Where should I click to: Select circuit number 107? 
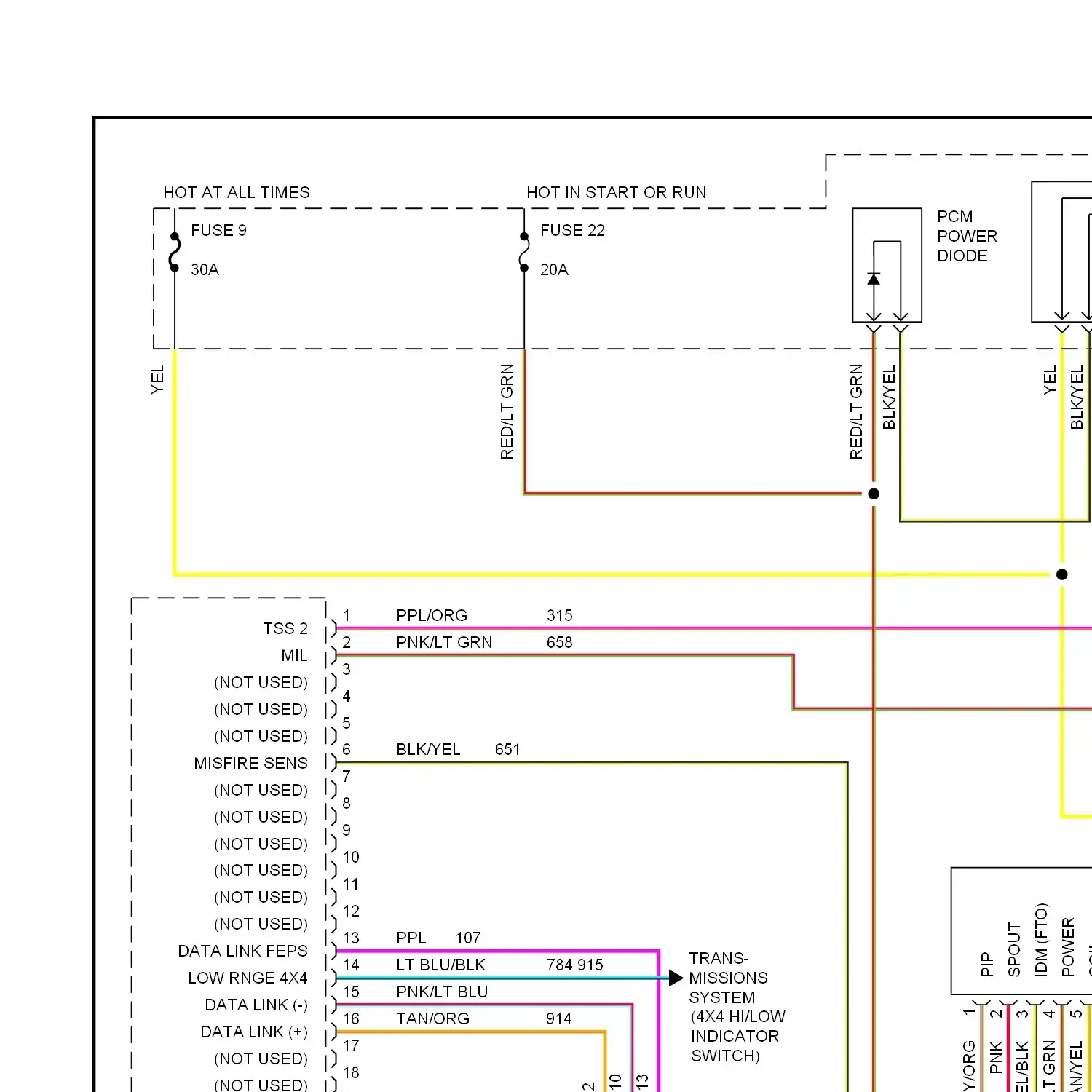[468, 938]
